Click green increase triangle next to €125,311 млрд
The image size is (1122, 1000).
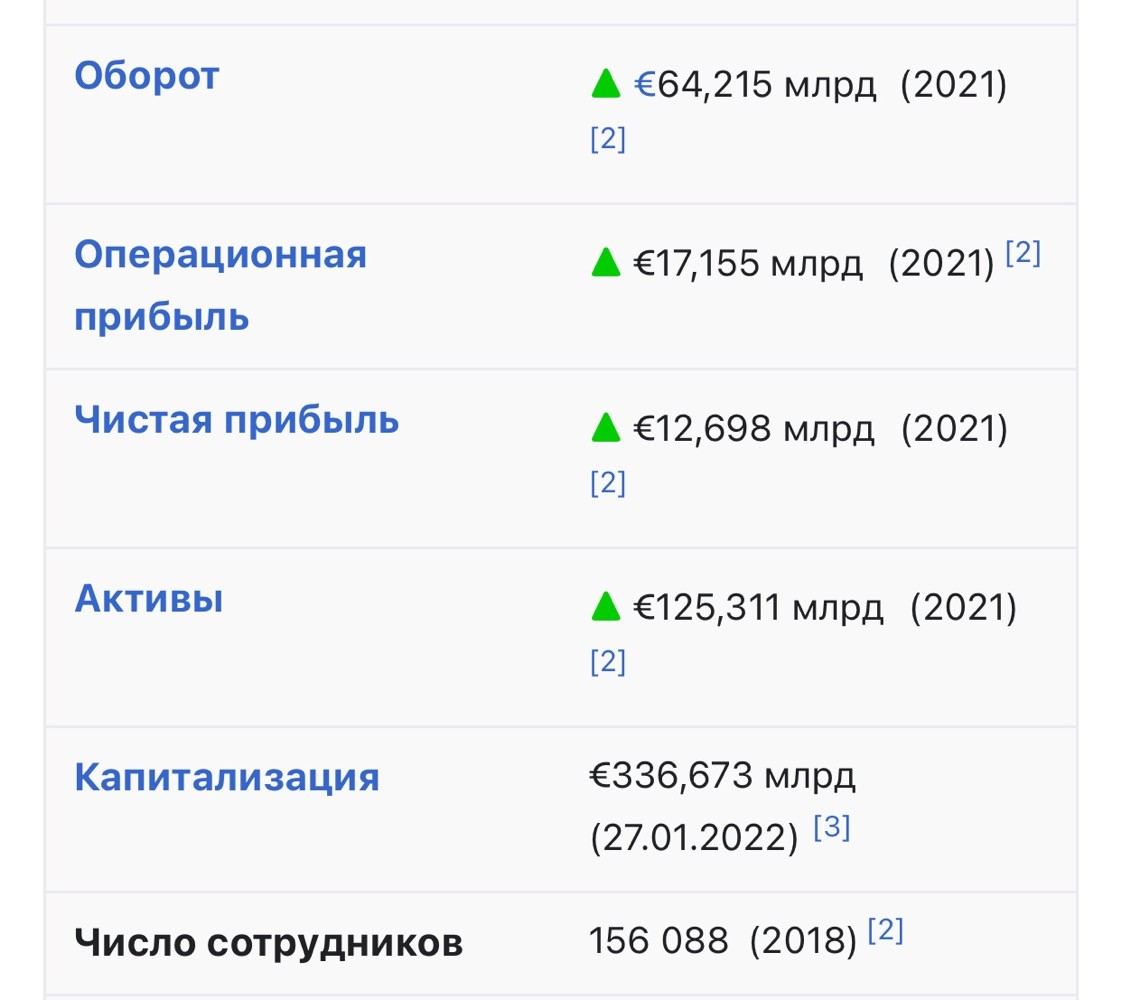[x=605, y=607]
